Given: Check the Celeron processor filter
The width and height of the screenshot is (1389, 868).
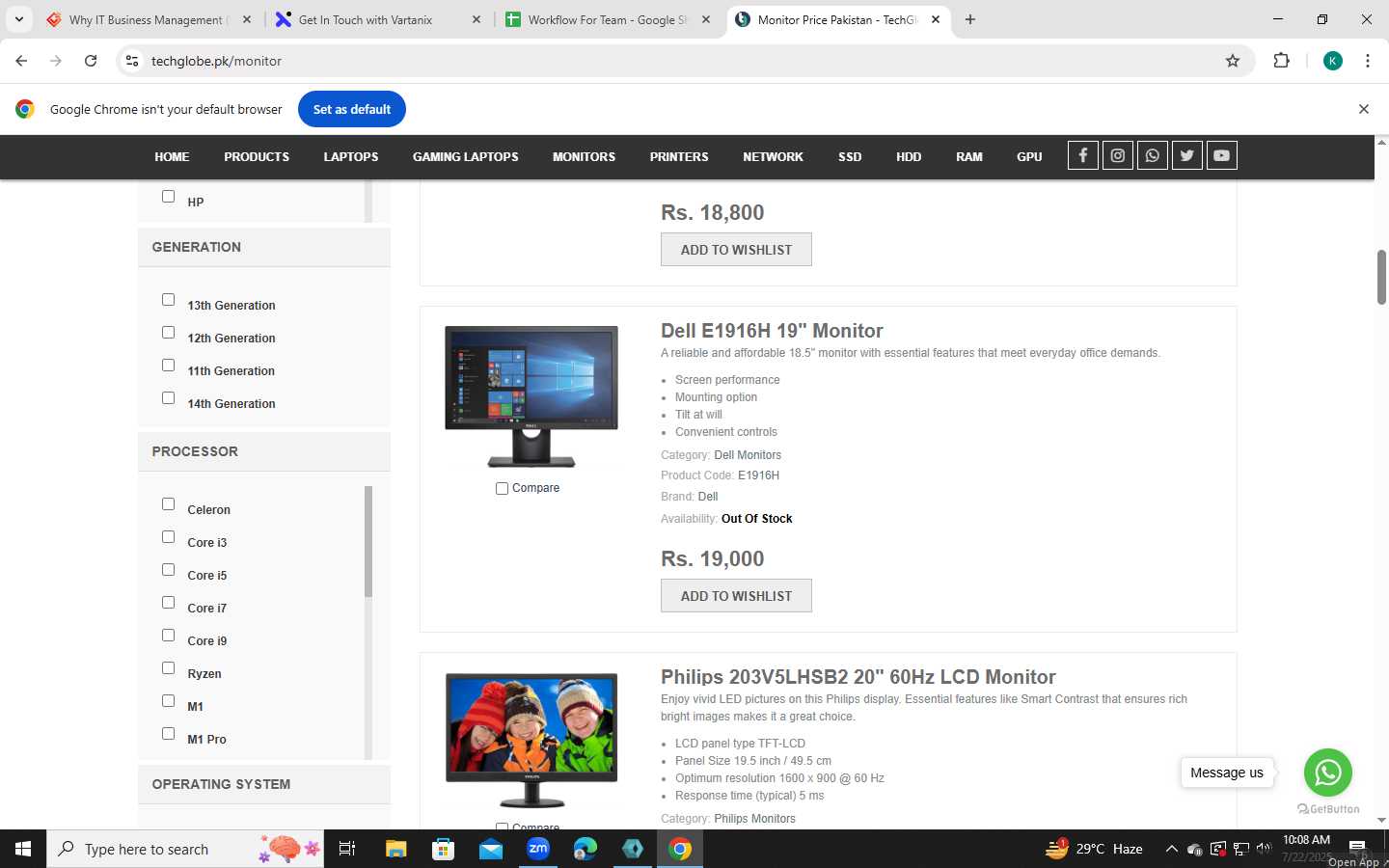Looking at the screenshot, I should pyautogui.click(x=168, y=504).
